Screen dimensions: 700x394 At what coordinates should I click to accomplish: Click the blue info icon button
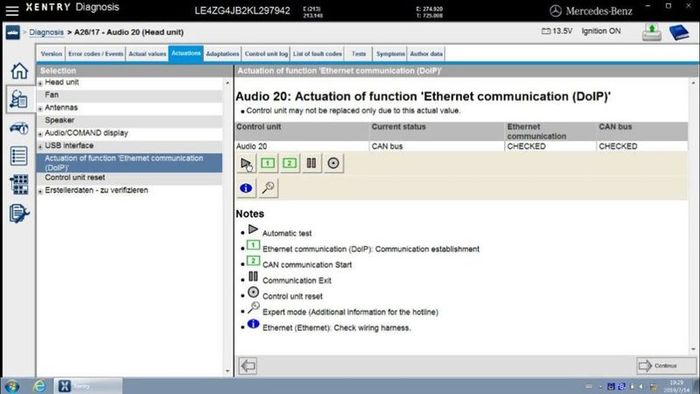coord(246,188)
